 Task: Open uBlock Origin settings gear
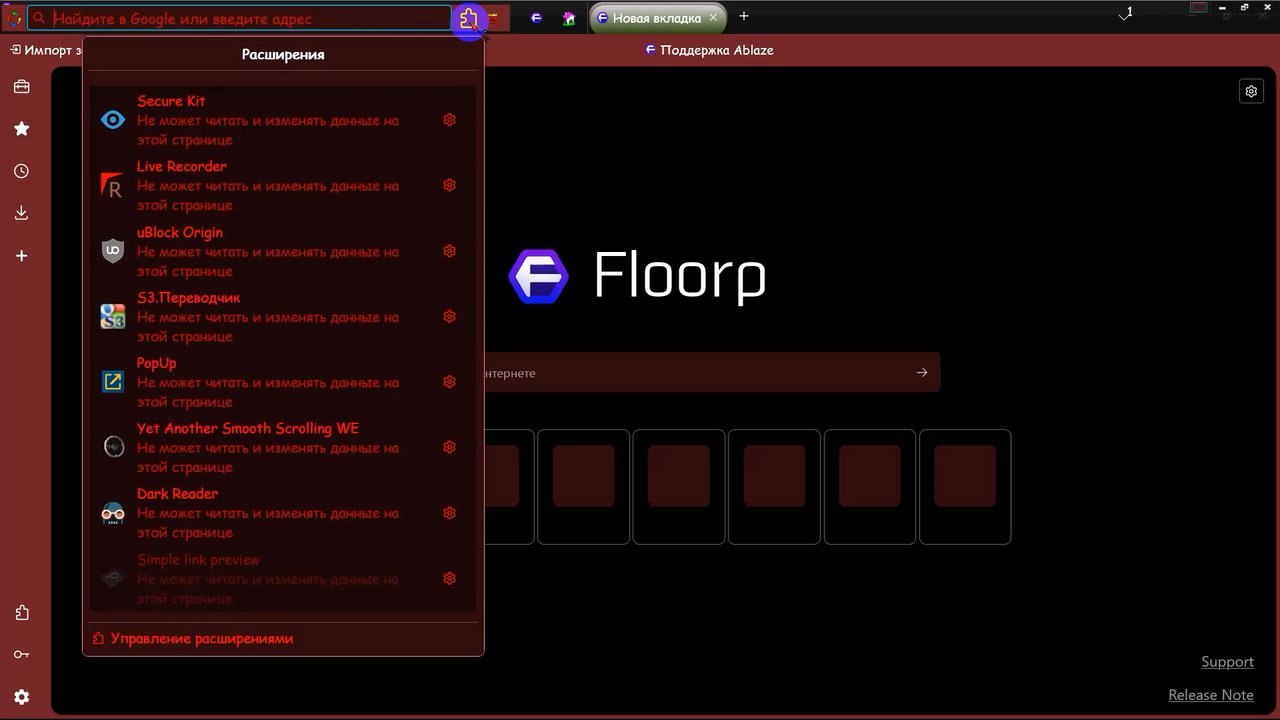point(450,251)
